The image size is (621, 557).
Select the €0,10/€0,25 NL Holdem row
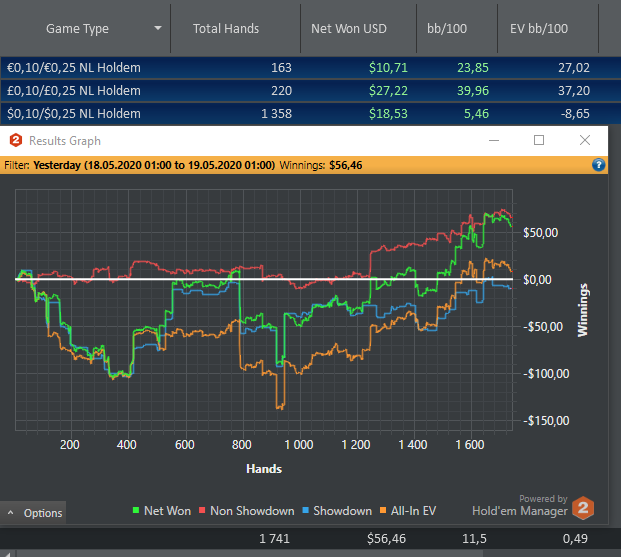(x=310, y=68)
